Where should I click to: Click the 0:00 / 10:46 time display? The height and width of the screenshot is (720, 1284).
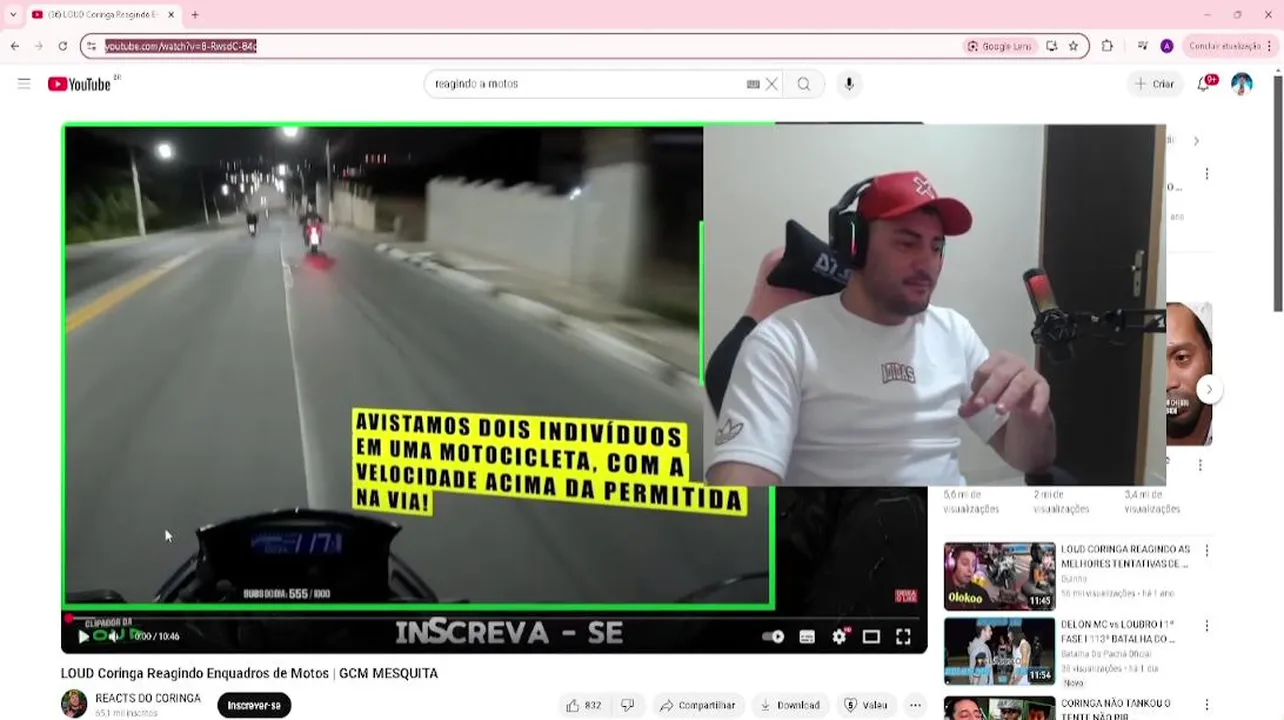coord(157,636)
